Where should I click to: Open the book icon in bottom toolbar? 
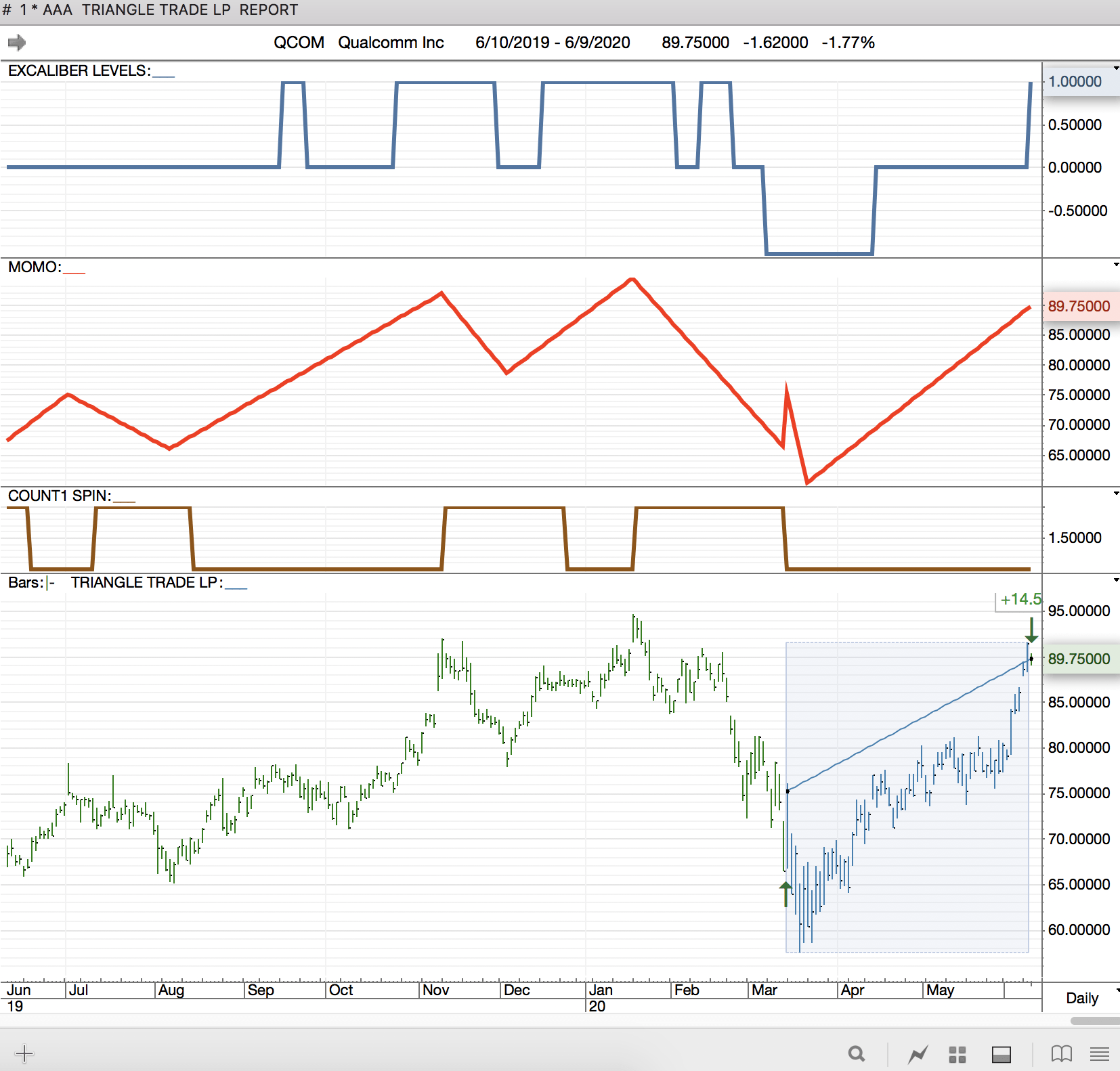click(1061, 1054)
